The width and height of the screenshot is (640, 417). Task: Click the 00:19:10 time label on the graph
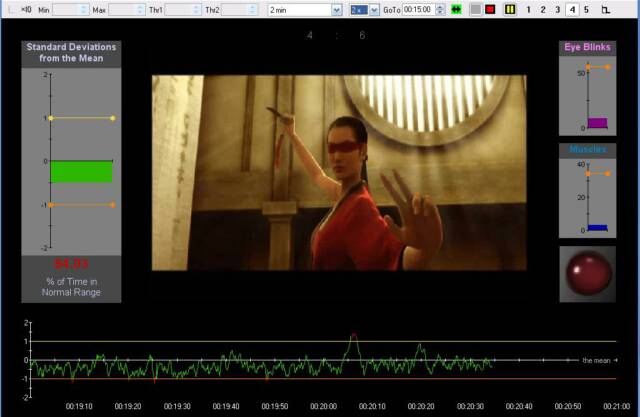[x=79, y=406]
